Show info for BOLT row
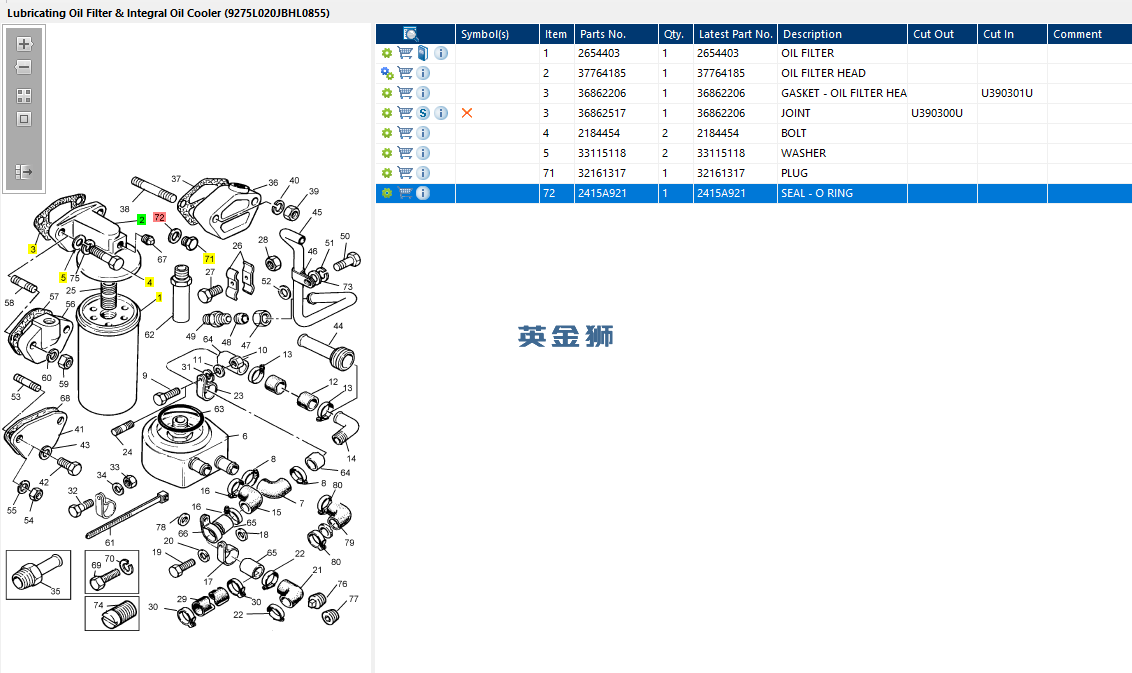This screenshot has height=673, width=1132. point(423,133)
